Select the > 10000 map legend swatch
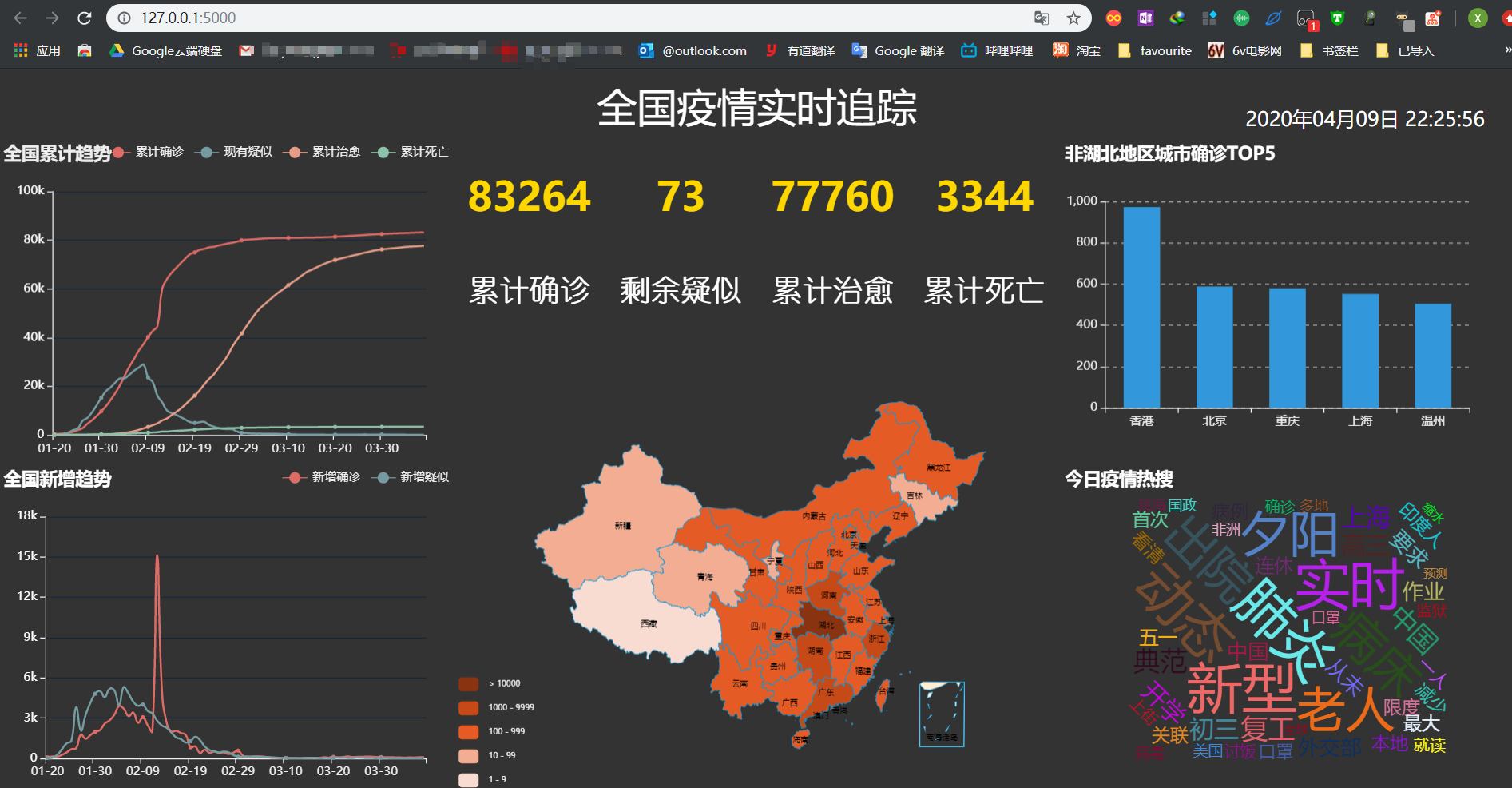This screenshot has width=1512, height=788. click(x=469, y=684)
